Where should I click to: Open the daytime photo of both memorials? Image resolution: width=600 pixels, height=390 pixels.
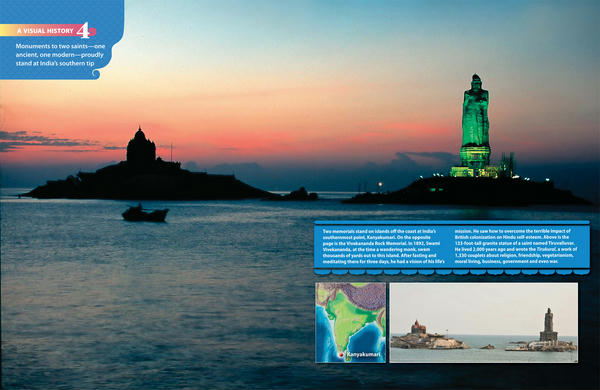coord(484,322)
